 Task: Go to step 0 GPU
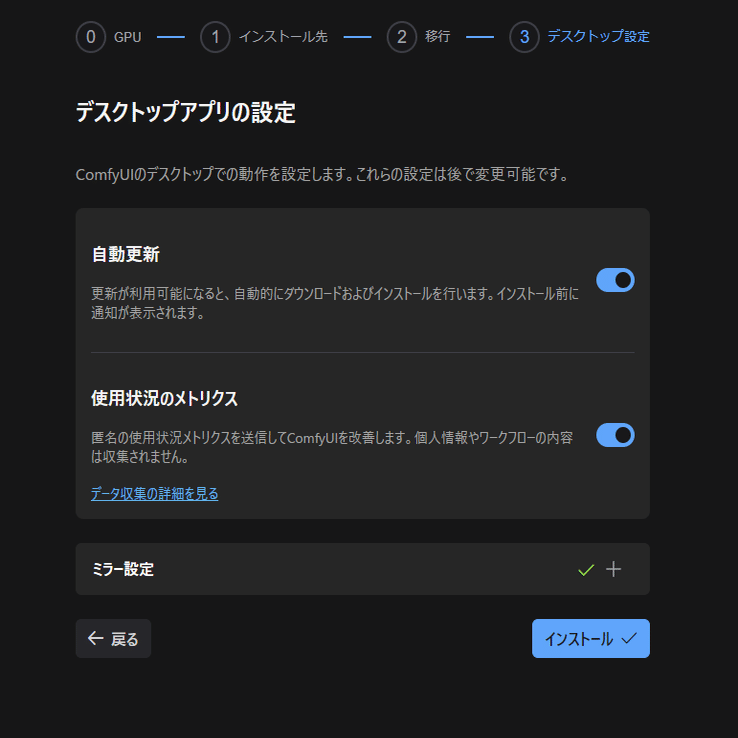(109, 37)
